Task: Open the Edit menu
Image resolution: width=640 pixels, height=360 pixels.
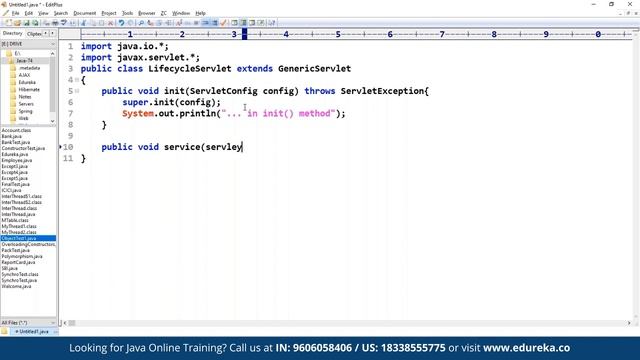Action: (29, 13)
